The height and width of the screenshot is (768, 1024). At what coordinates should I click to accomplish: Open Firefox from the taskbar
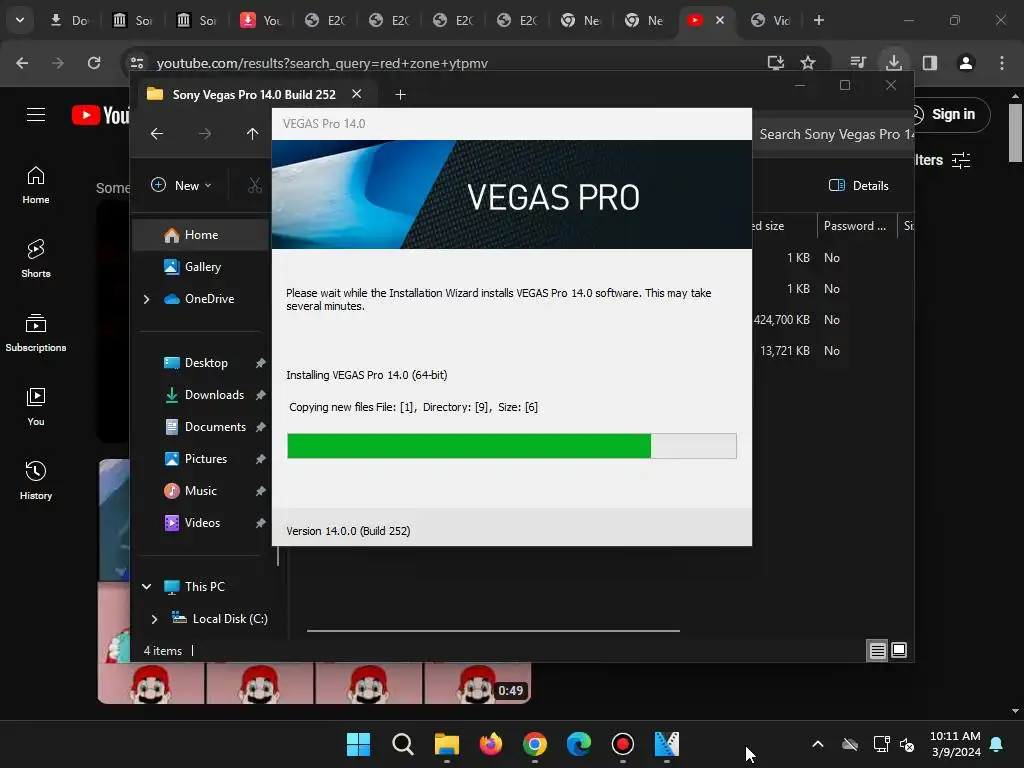490,744
